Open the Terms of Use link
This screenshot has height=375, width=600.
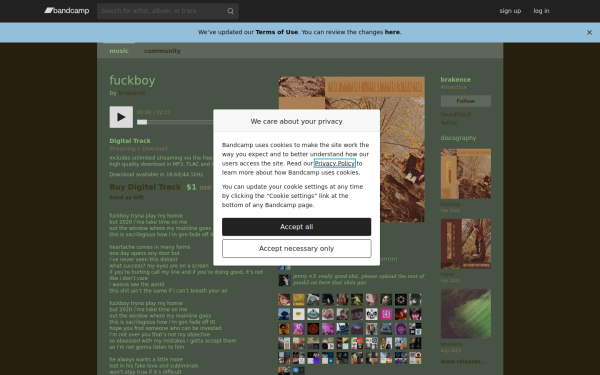[277, 32]
